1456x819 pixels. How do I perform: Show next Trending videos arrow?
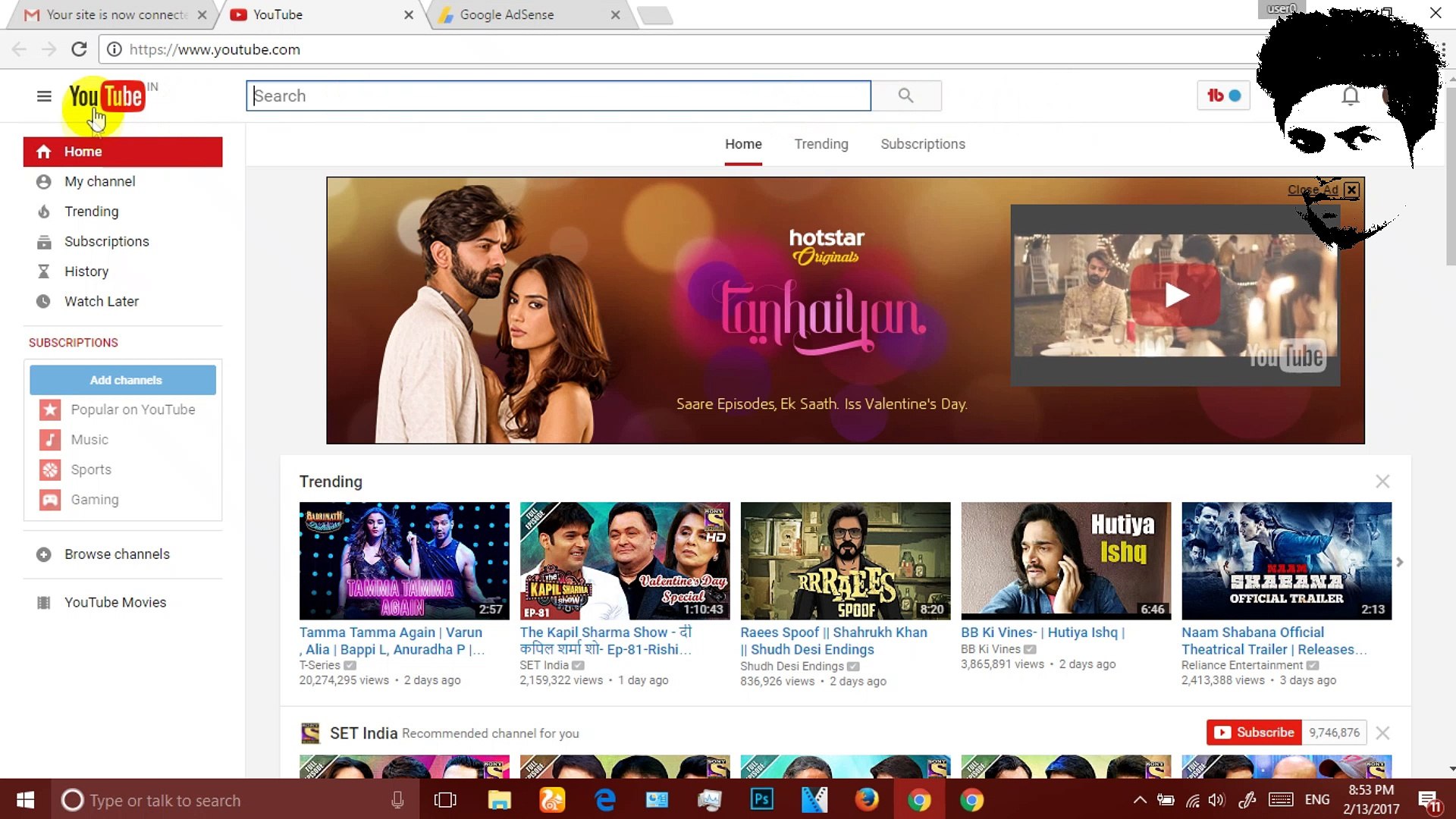pos(1400,562)
